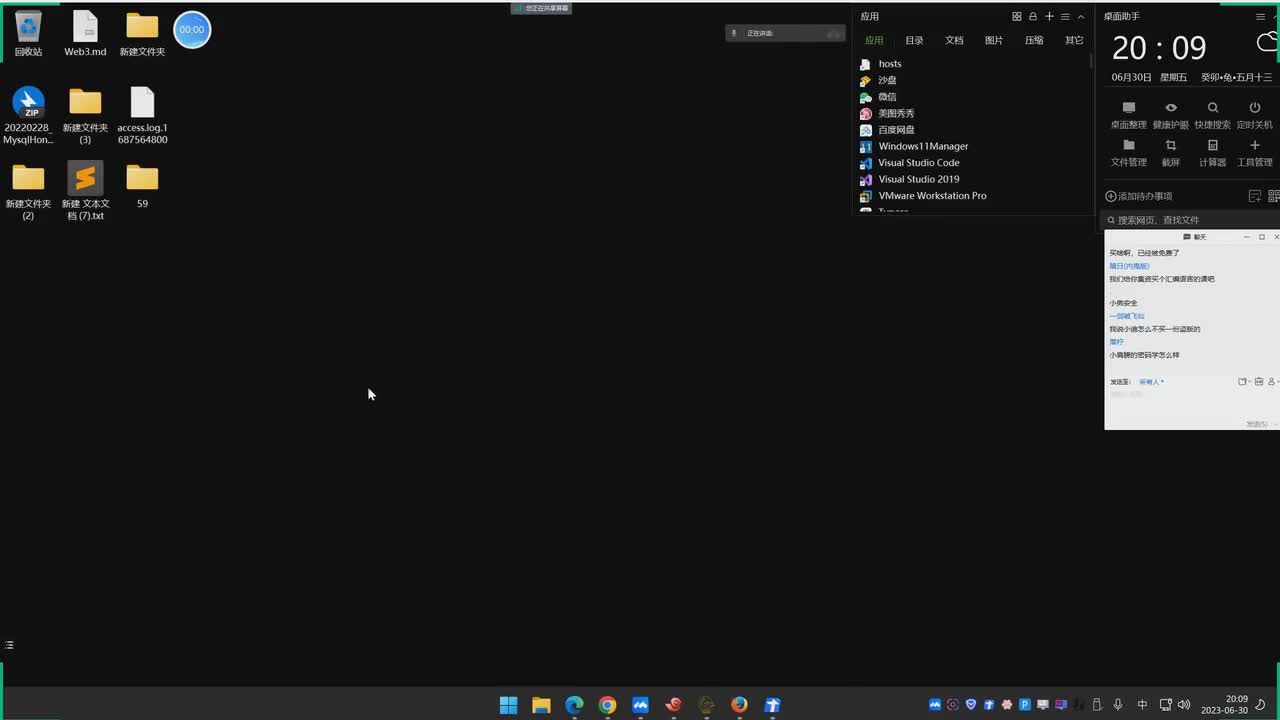Screen dimensions: 1280x720
Task: Switch the 应用 panel to grid view
Action: point(1017,17)
